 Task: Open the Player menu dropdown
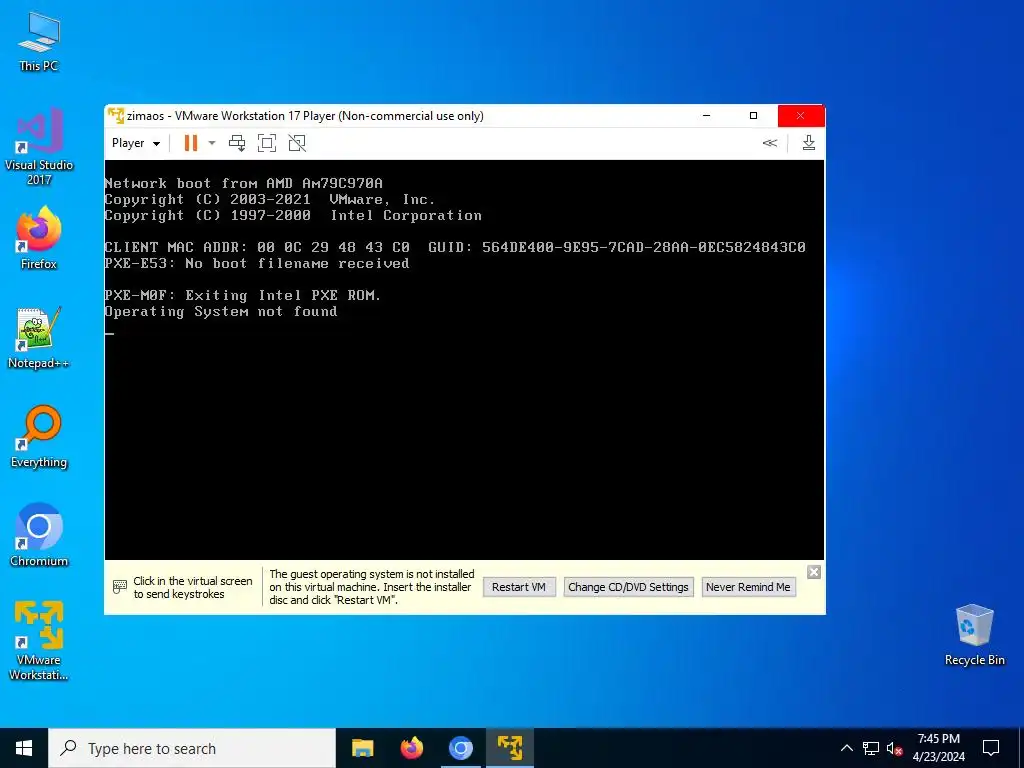click(136, 143)
